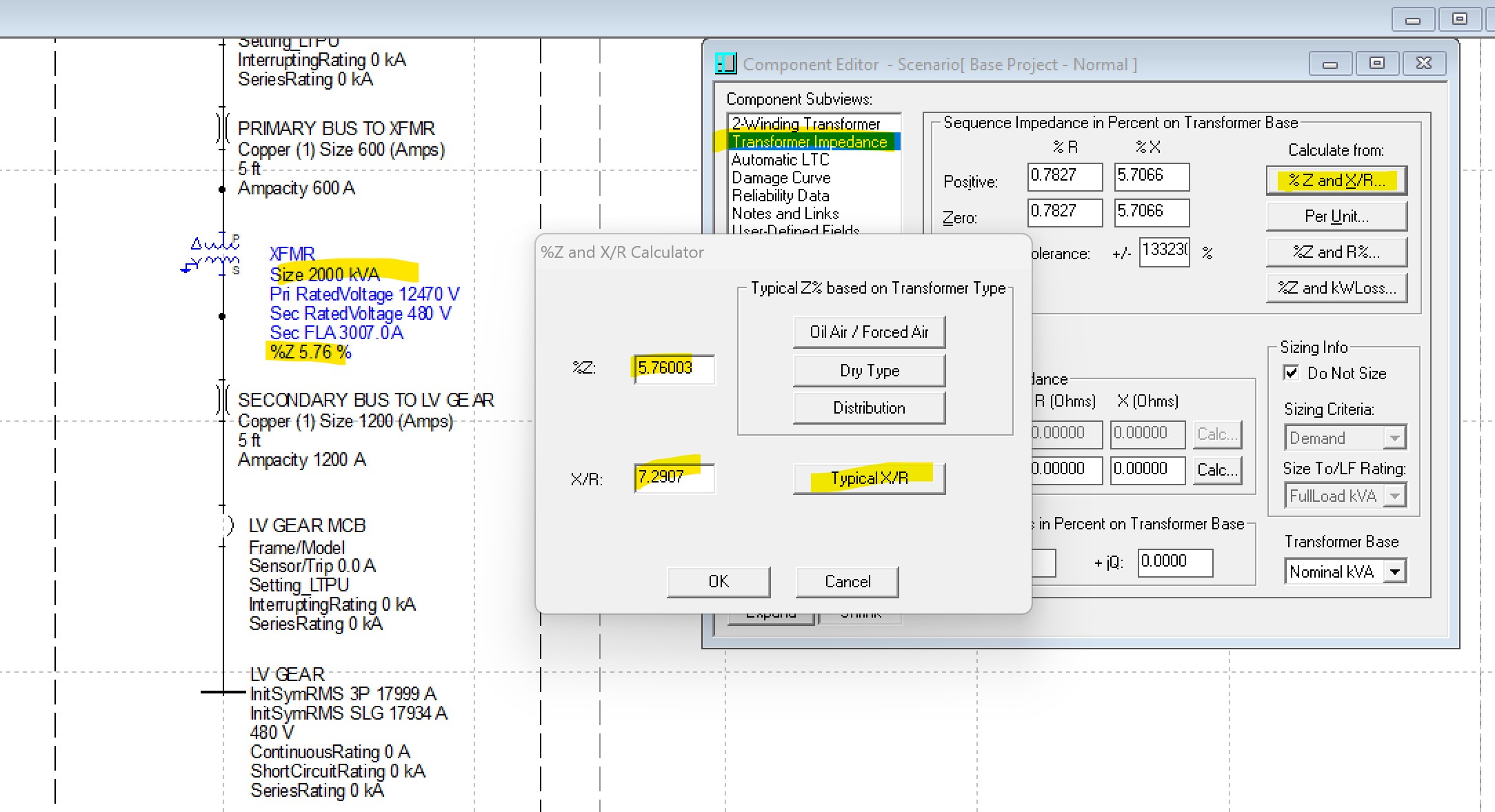Select the Automatic LTC subview
Screen dimensions: 1495x812
coord(780,160)
